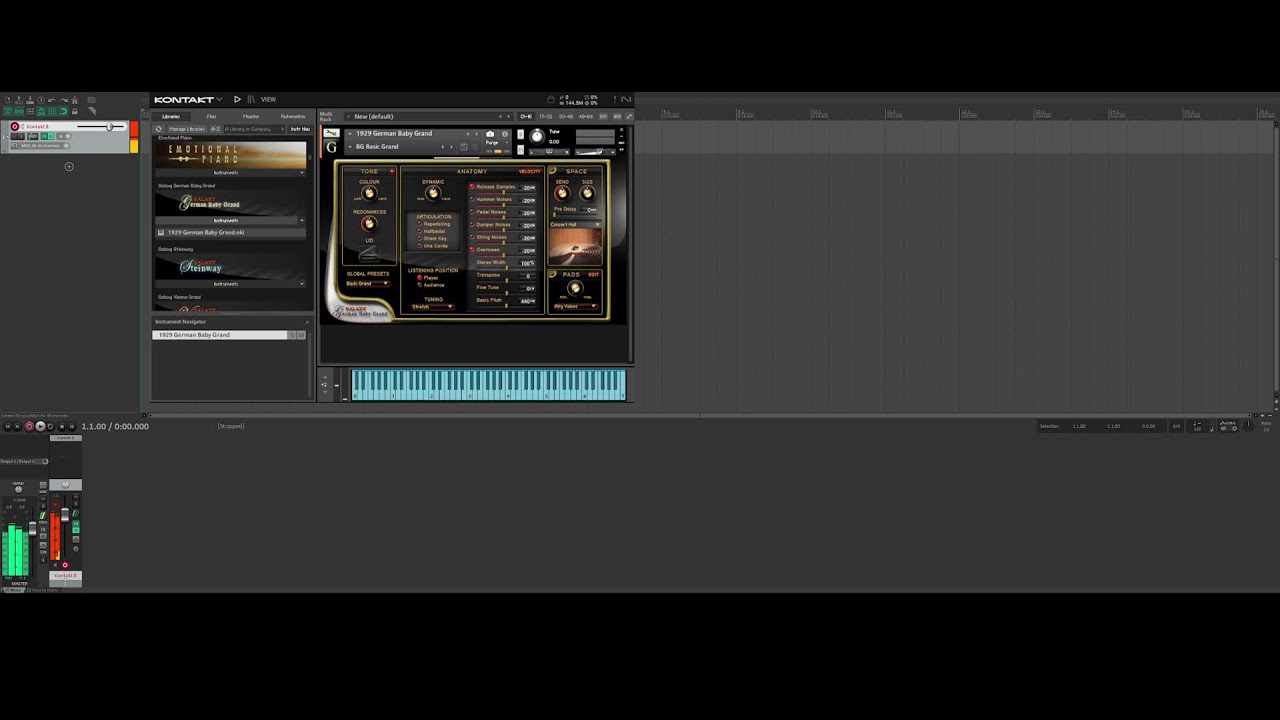Open the instrument info icon
The height and width of the screenshot is (720, 1280).
(504, 134)
